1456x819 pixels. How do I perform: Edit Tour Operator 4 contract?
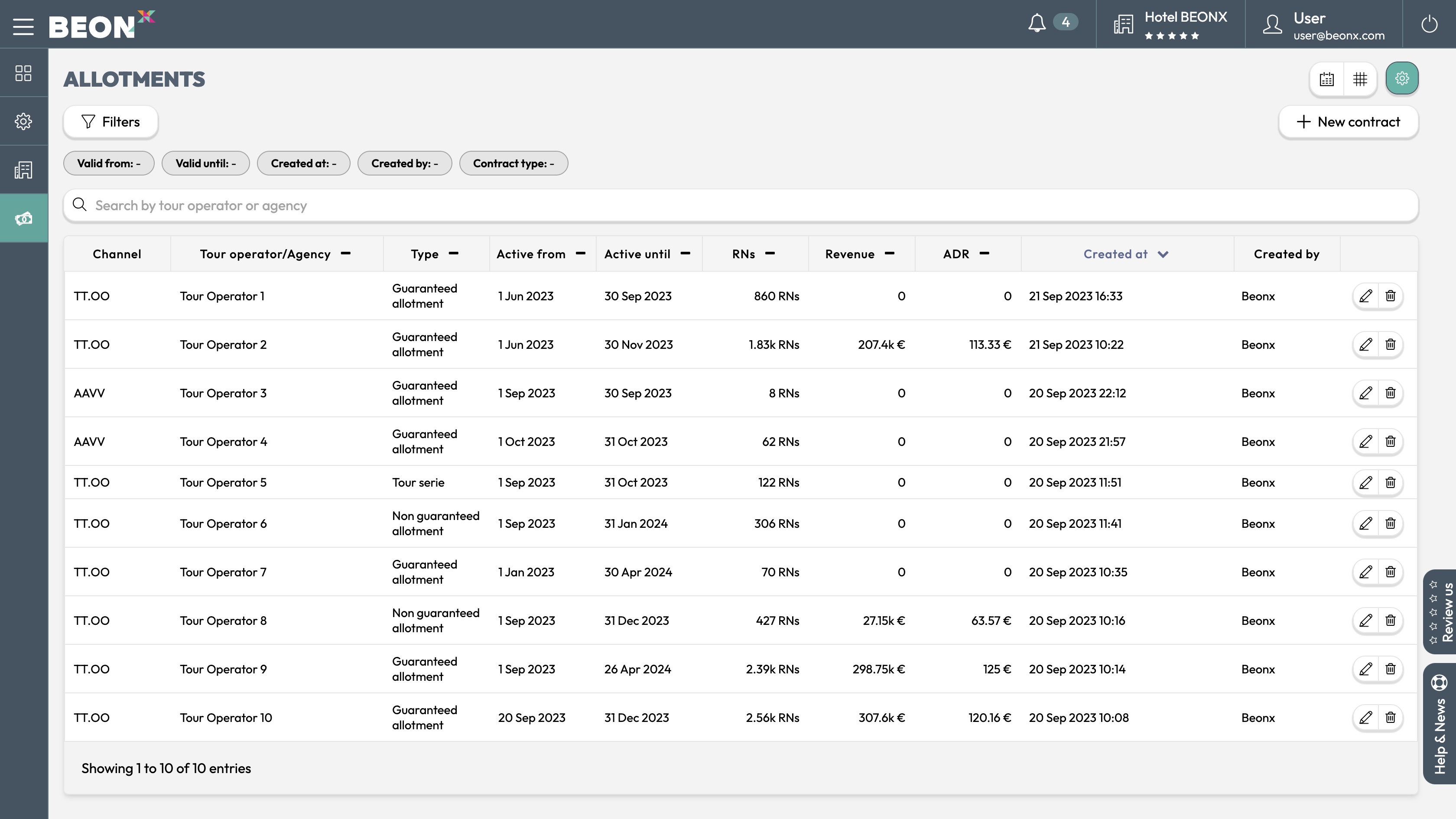1365,442
